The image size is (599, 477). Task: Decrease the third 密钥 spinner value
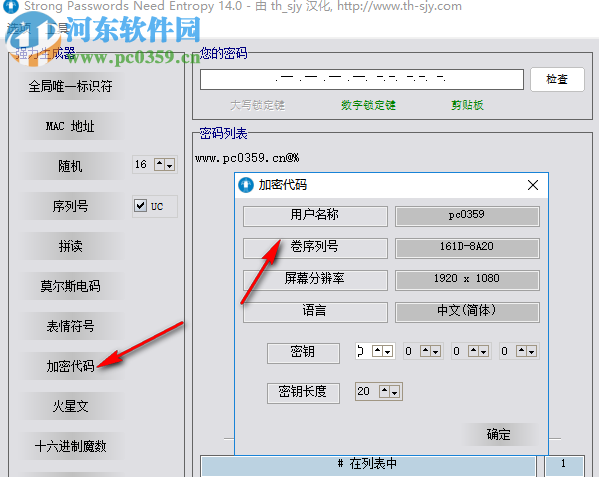point(484,351)
